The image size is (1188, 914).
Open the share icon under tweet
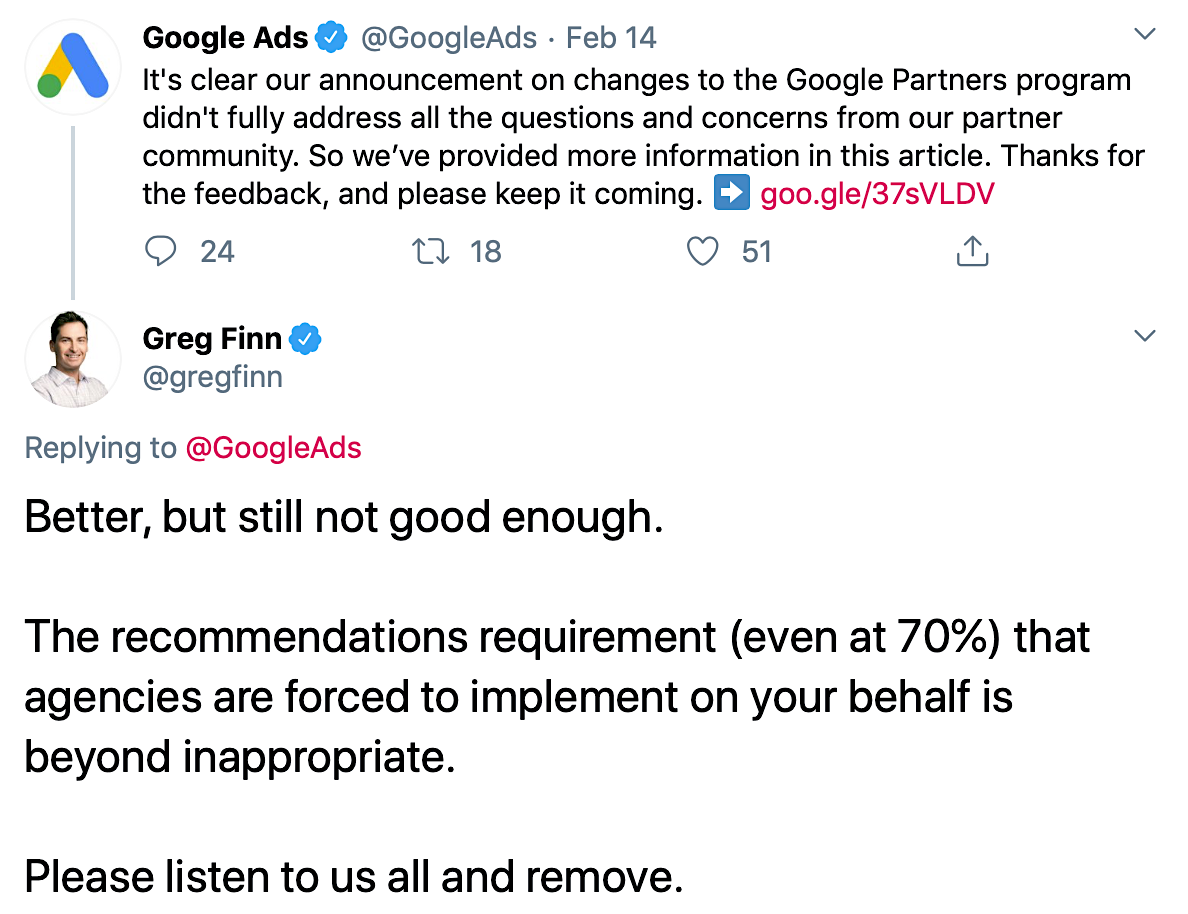pos(973,251)
